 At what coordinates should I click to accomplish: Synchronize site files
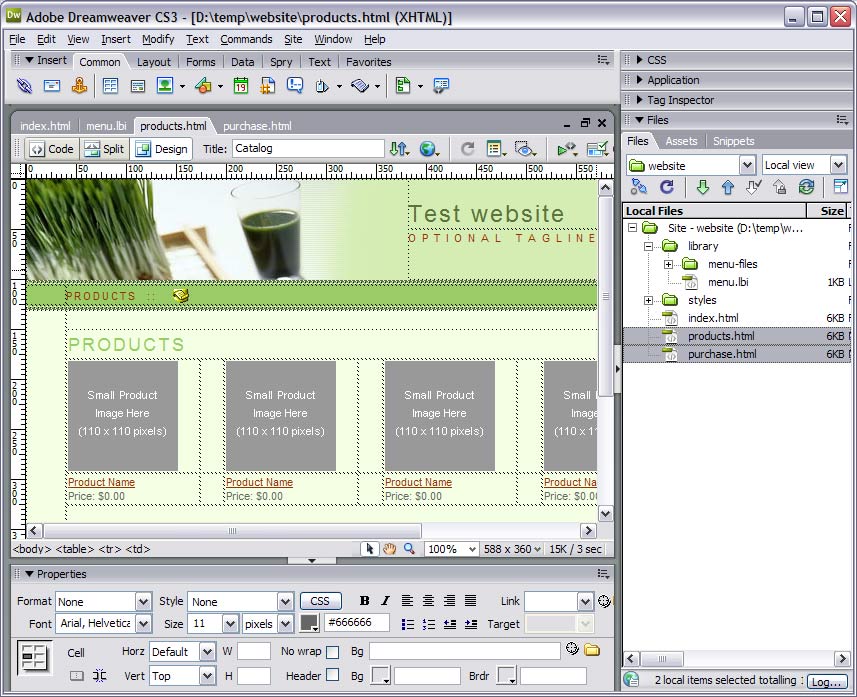pyautogui.click(x=806, y=188)
